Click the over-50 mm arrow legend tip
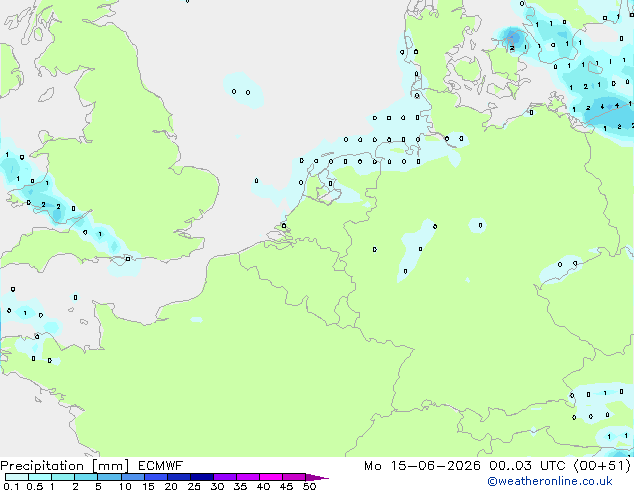Viewport: 634px width, 490px height. point(317,477)
